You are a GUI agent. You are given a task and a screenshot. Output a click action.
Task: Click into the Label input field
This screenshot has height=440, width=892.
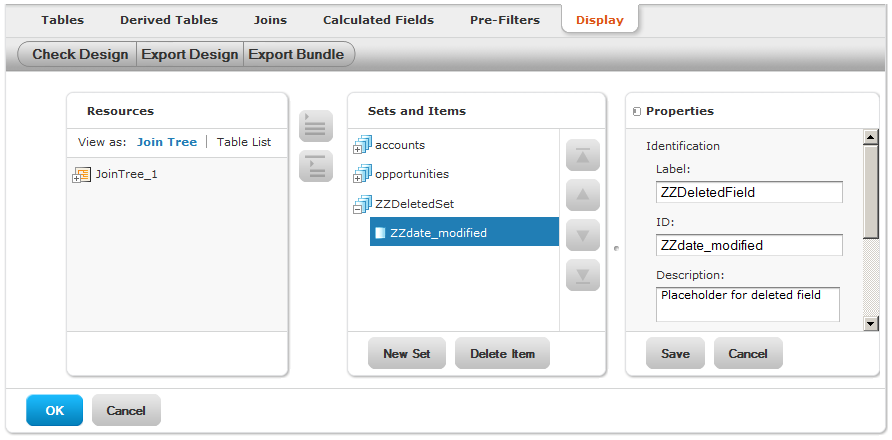pos(749,192)
